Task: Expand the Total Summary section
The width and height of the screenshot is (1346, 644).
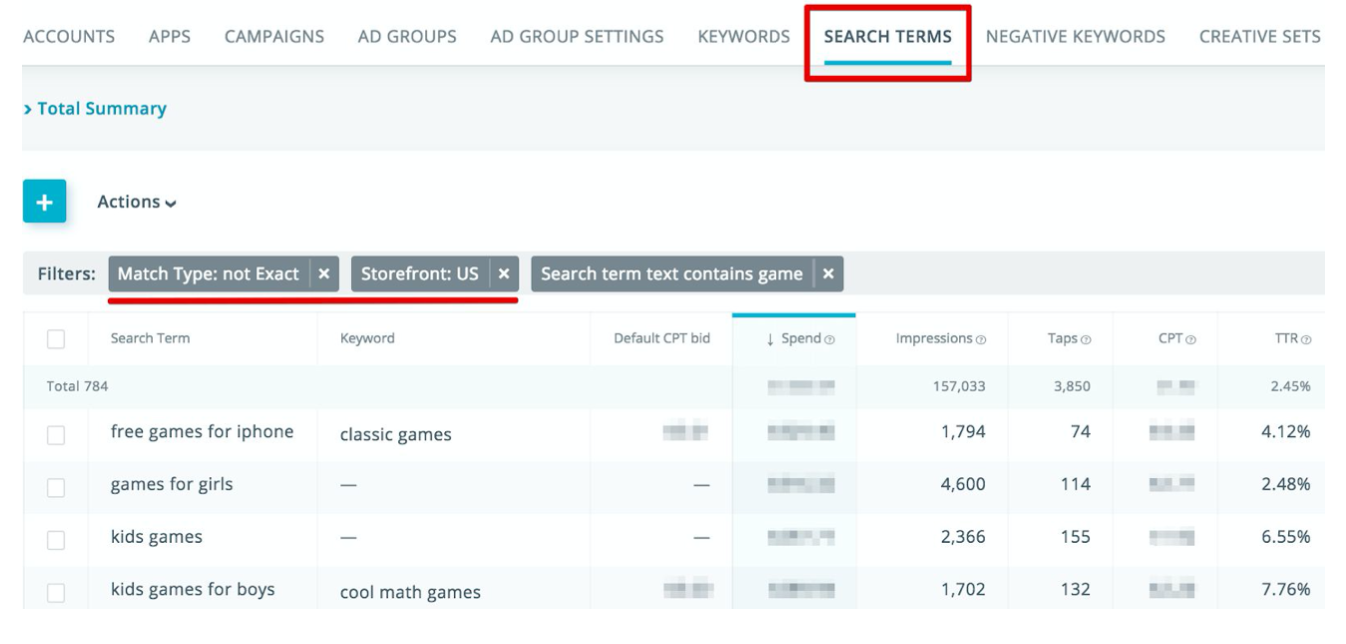Action: coord(95,109)
